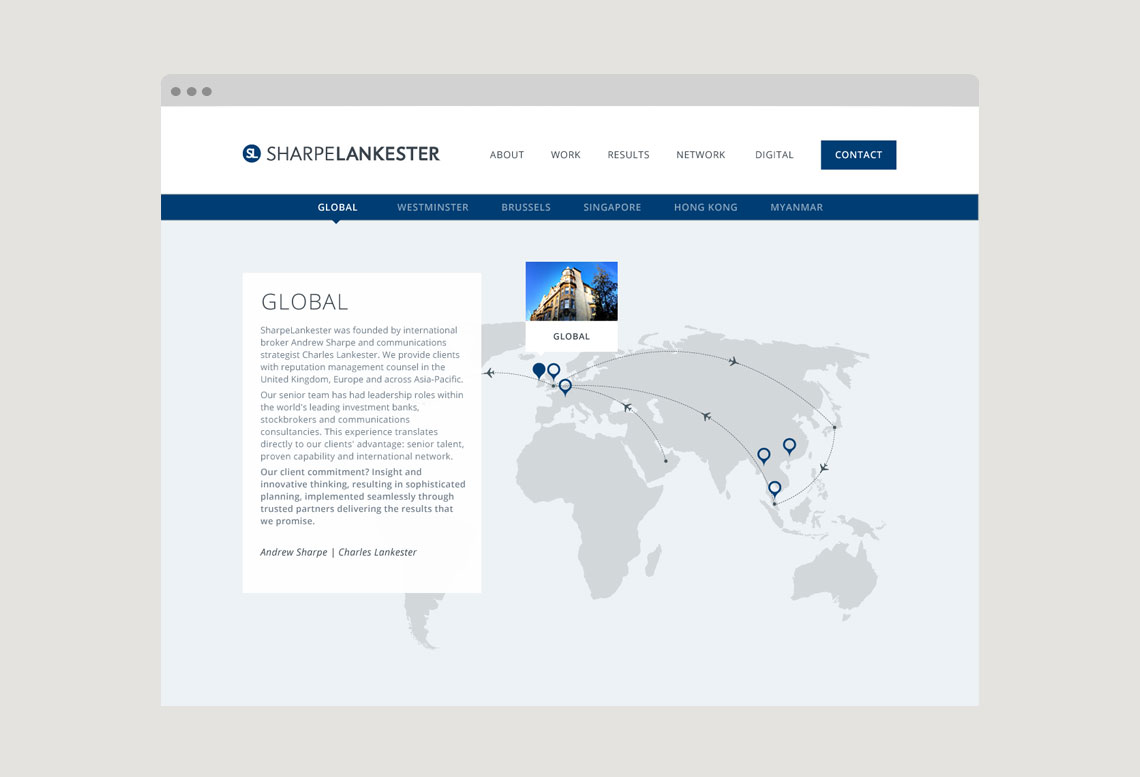The height and width of the screenshot is (777, 1140).
Task: Click the airplane icon near the Philippines
Action: tap(823, 468)
